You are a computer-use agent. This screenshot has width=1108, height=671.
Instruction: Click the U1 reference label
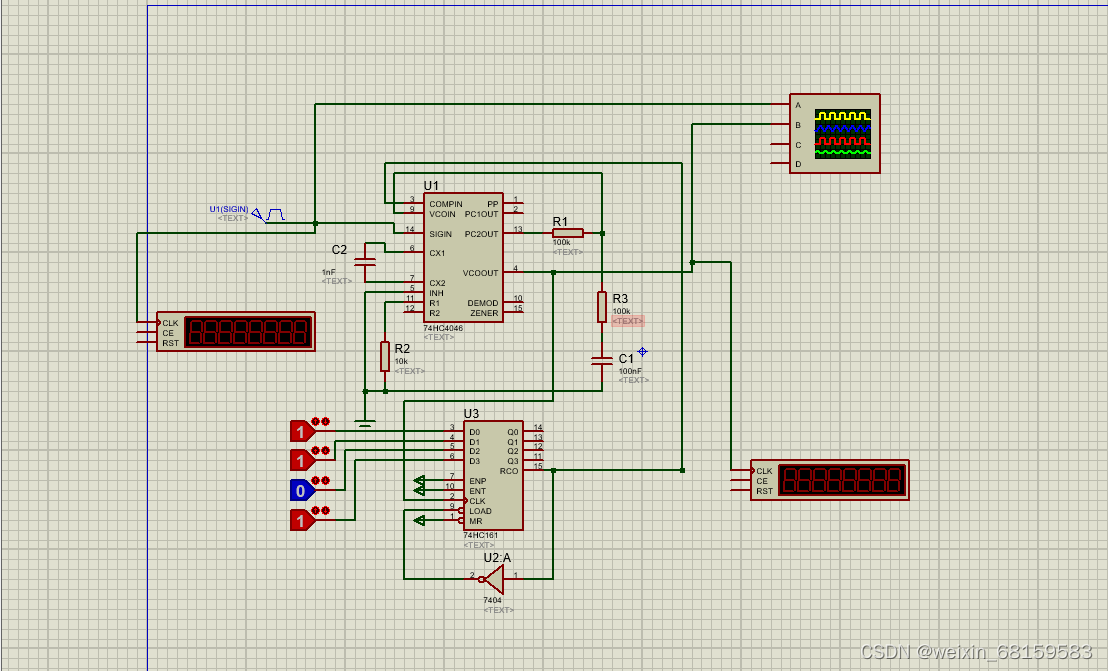pos(431,185)
